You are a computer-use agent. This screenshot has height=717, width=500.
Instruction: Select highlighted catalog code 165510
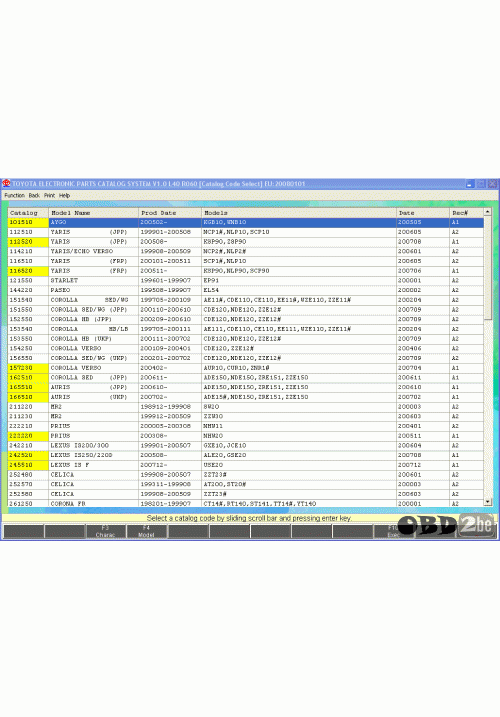[28, 387]
